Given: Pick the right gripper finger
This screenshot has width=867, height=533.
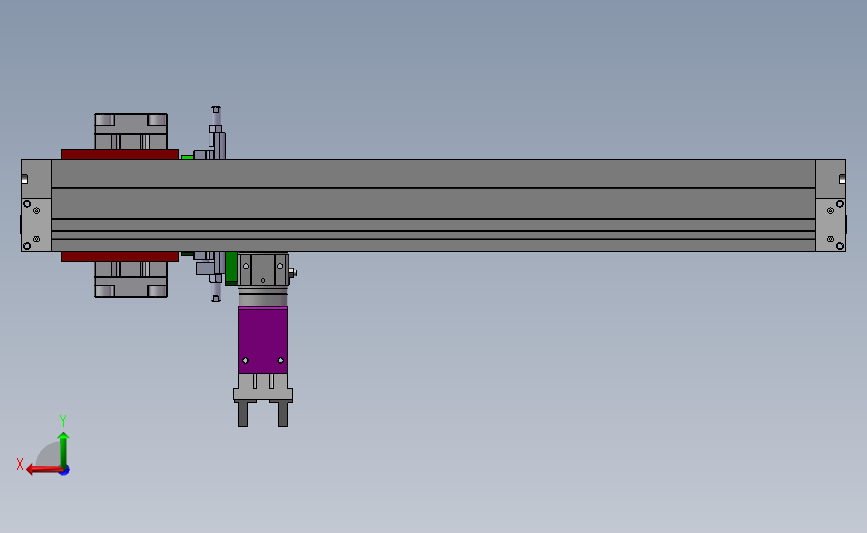Looking at the screenshot, I should (x=283, y=414).
